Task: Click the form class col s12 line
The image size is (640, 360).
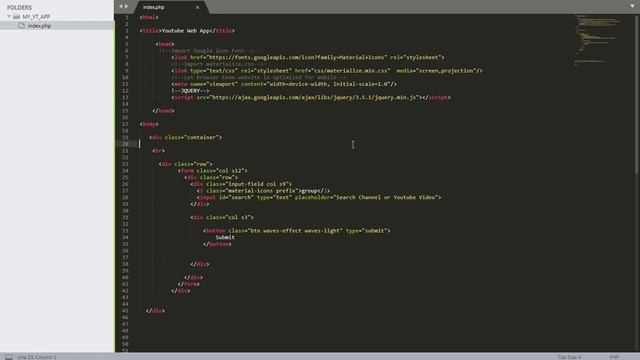Action: click(x=213, y=171)
